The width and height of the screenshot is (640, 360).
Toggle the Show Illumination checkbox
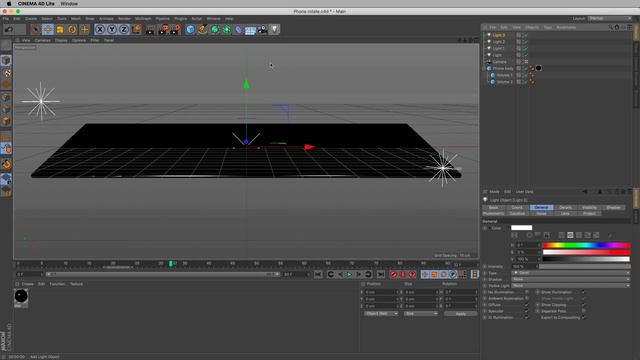tap(583, 292)
